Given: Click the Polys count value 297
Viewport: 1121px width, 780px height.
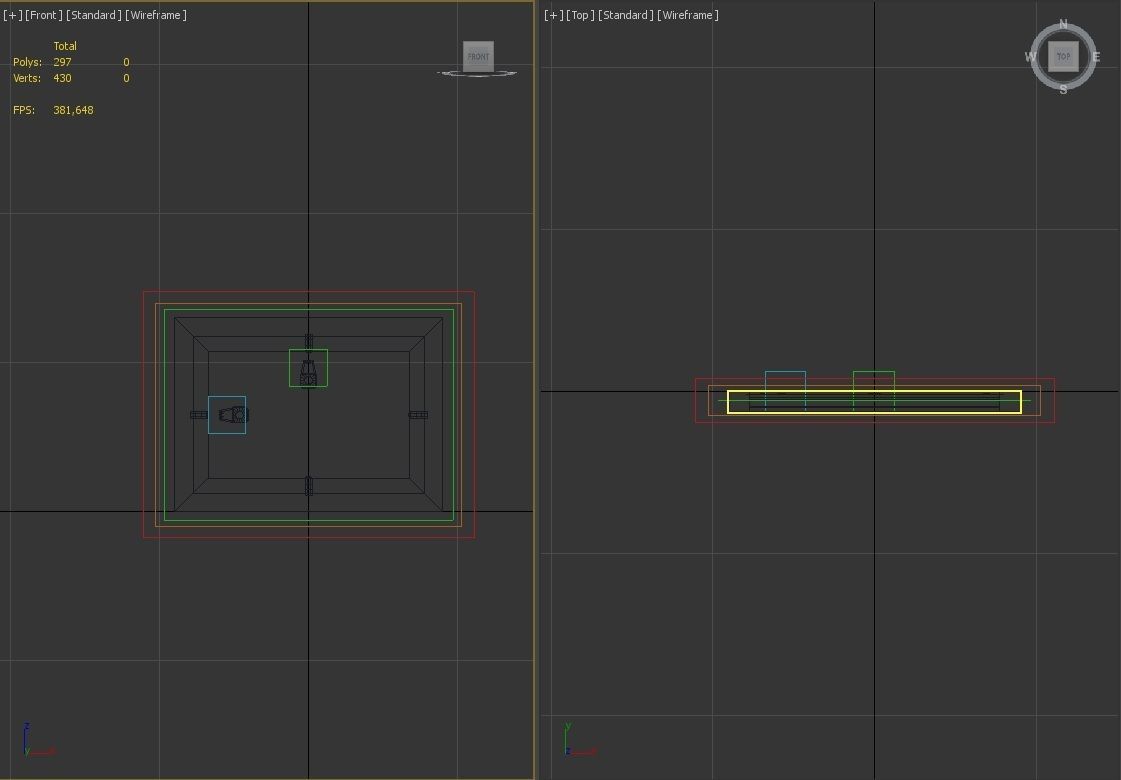Looking at the screenshot, I should point(62,62).
